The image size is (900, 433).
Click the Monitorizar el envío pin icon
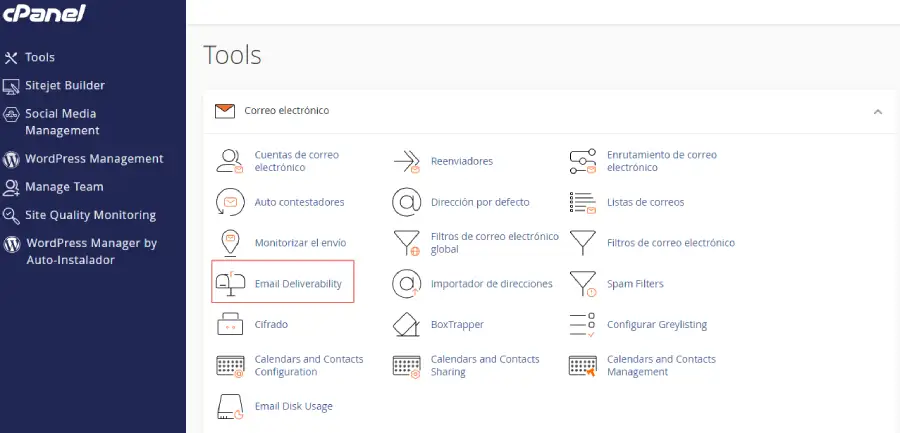pos(230,243)
